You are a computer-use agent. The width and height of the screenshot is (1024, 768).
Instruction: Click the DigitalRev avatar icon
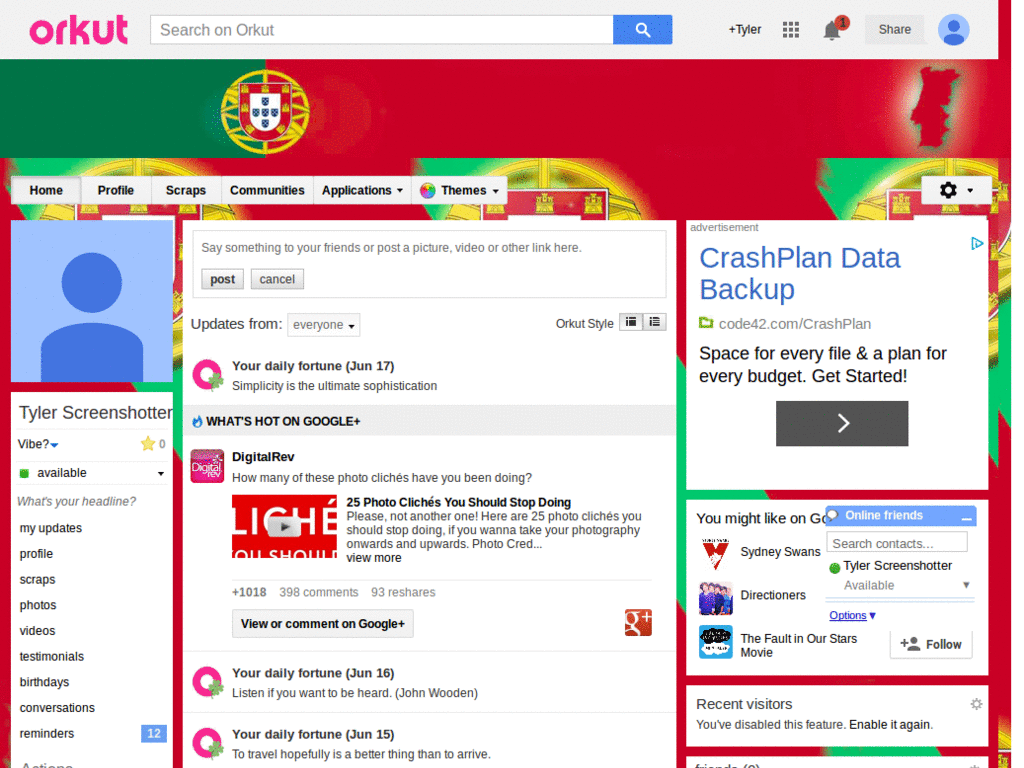click(x=207, y=466)
